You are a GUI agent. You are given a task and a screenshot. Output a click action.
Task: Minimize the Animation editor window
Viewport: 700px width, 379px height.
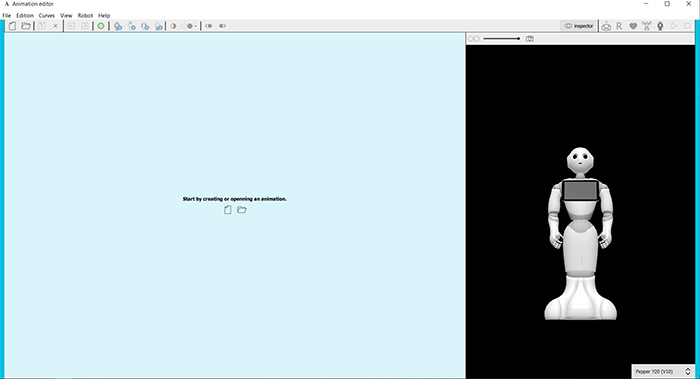646,4
